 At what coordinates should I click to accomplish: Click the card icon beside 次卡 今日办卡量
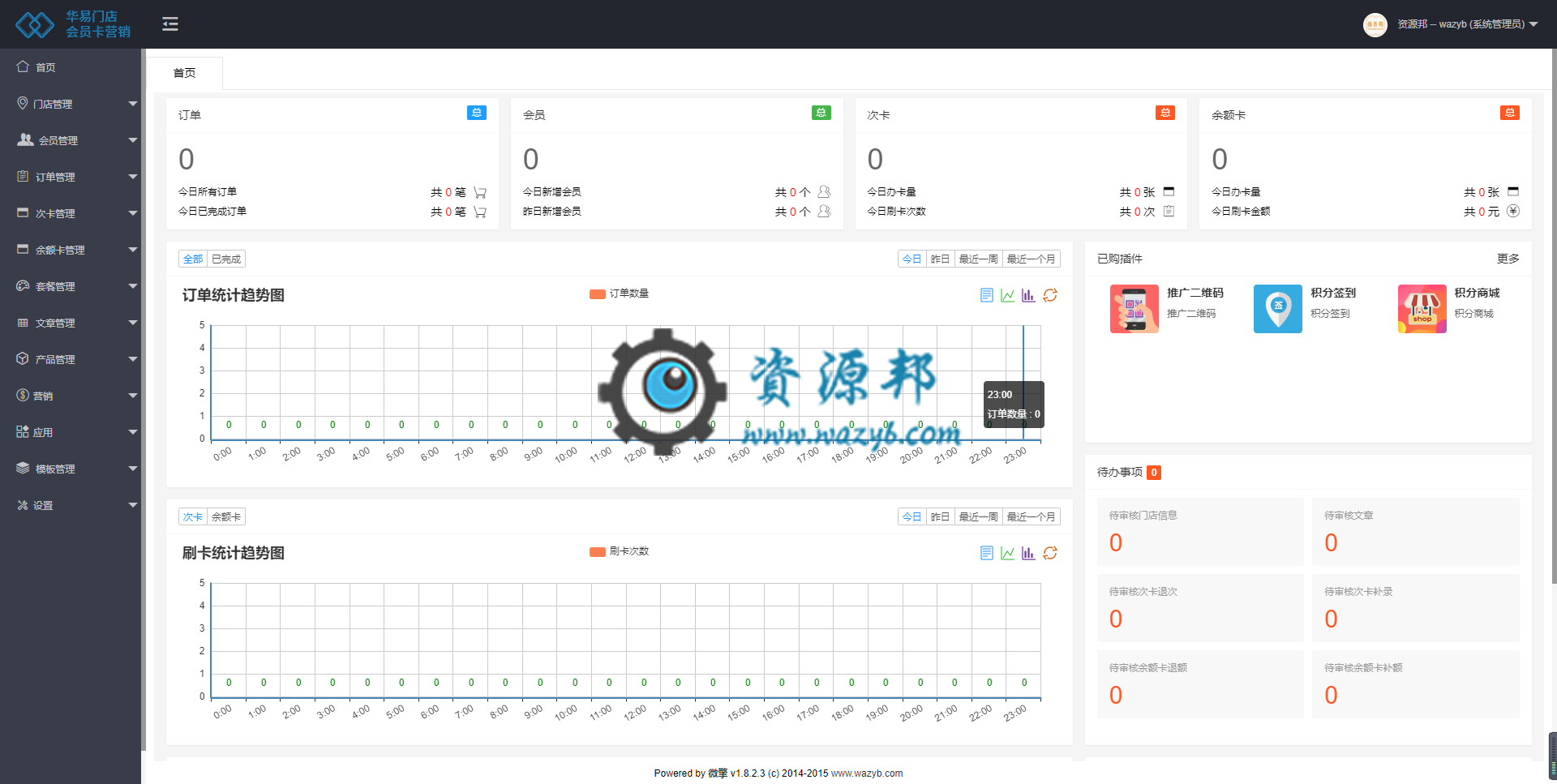[x=1169, y=192]
